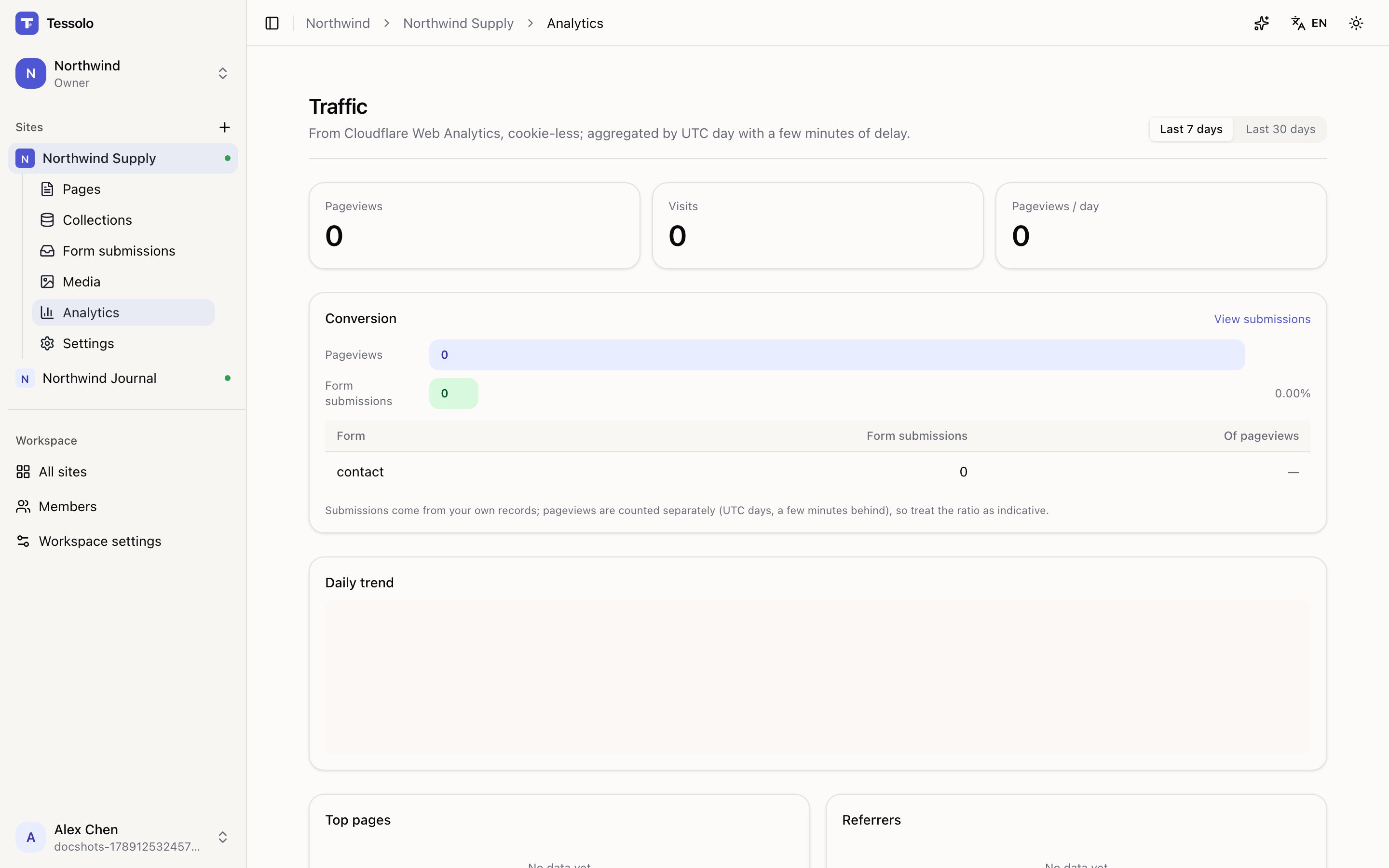Open Workspace settings sliders icon
The width and height of the screenshot is (1389, 868).
[23, 542]
